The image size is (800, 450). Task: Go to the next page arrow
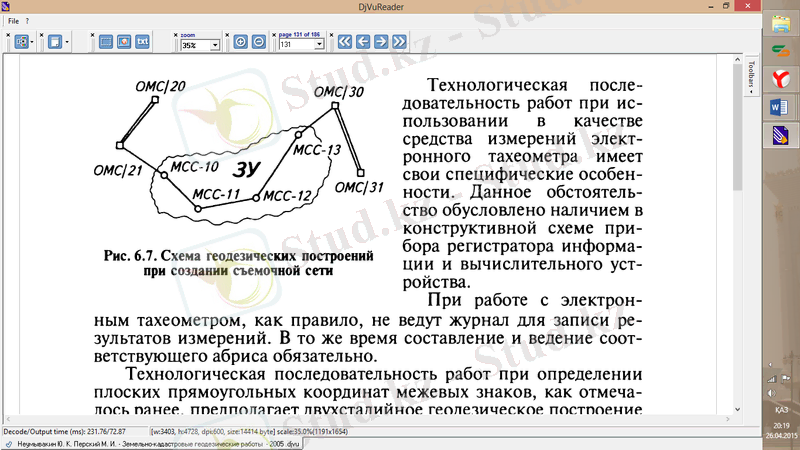point(381,42)
